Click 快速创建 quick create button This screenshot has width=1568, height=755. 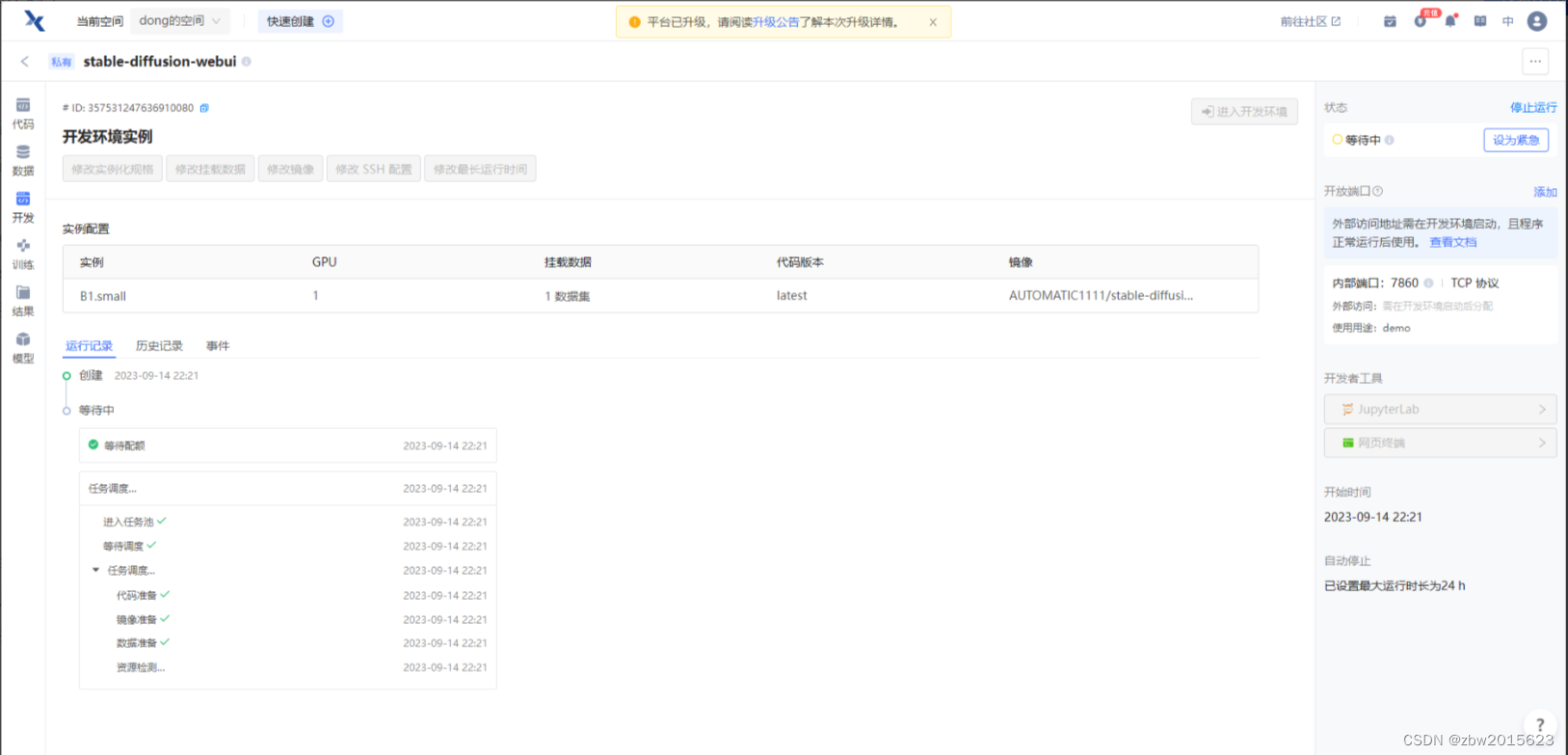click(300, 21)
